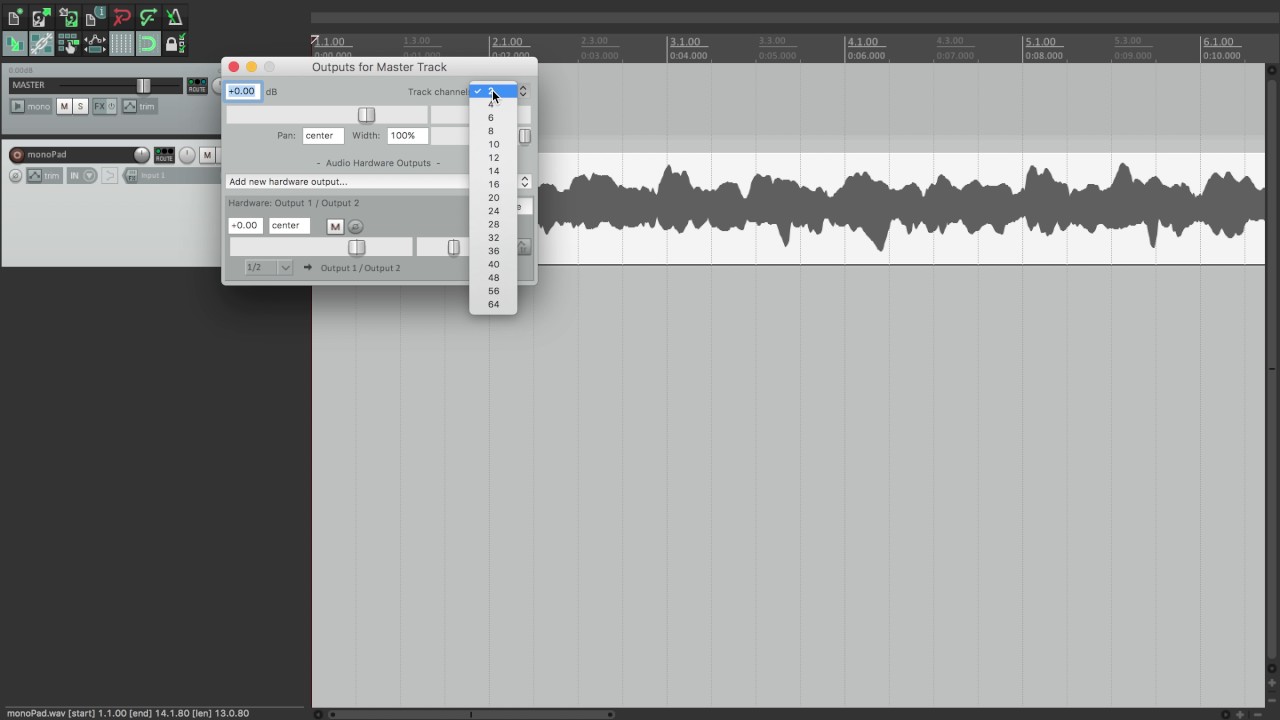Adjust the MASTER track volume fader
This screenshot has height=720, width=1280.
coord(144,86)
